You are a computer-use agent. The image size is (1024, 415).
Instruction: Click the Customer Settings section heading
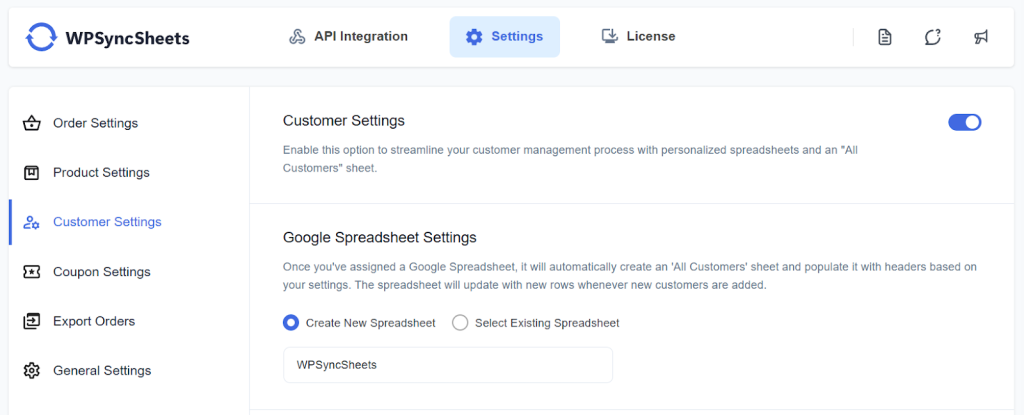click(x=344, y=121)
